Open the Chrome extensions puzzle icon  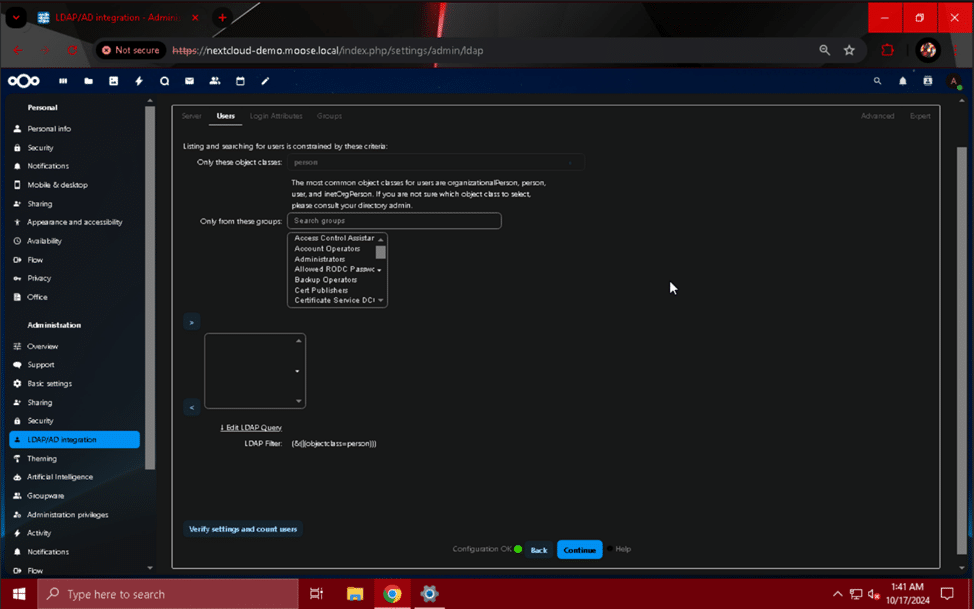click(888, 50)
